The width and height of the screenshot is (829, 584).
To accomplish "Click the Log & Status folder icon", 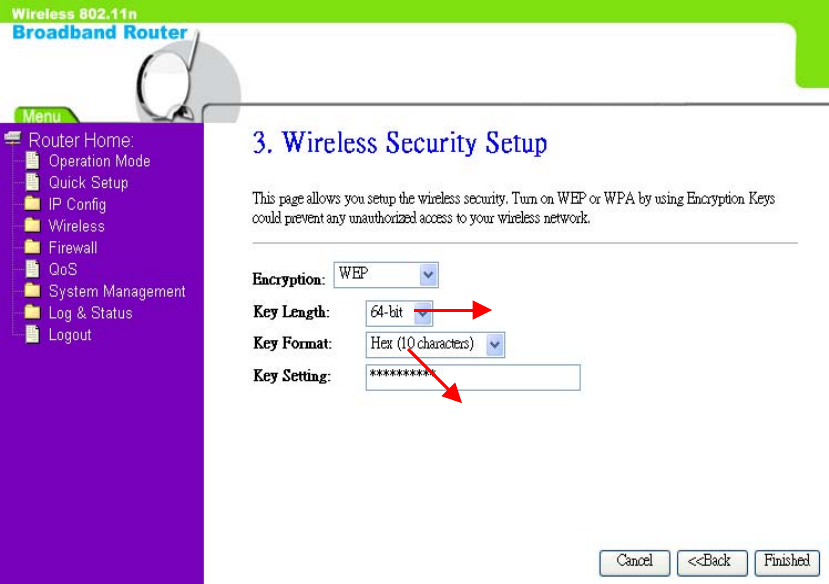I will (x=32, y=312).
